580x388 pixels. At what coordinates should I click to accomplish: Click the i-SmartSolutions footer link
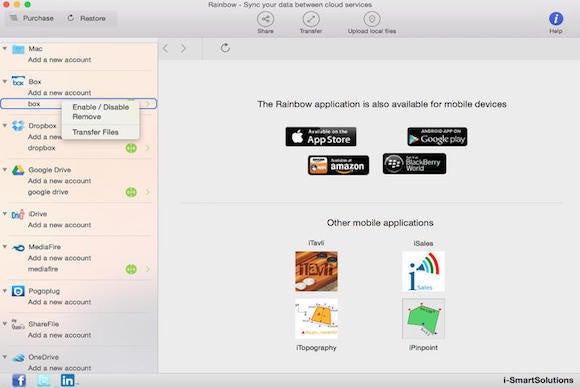pos(538,380)
